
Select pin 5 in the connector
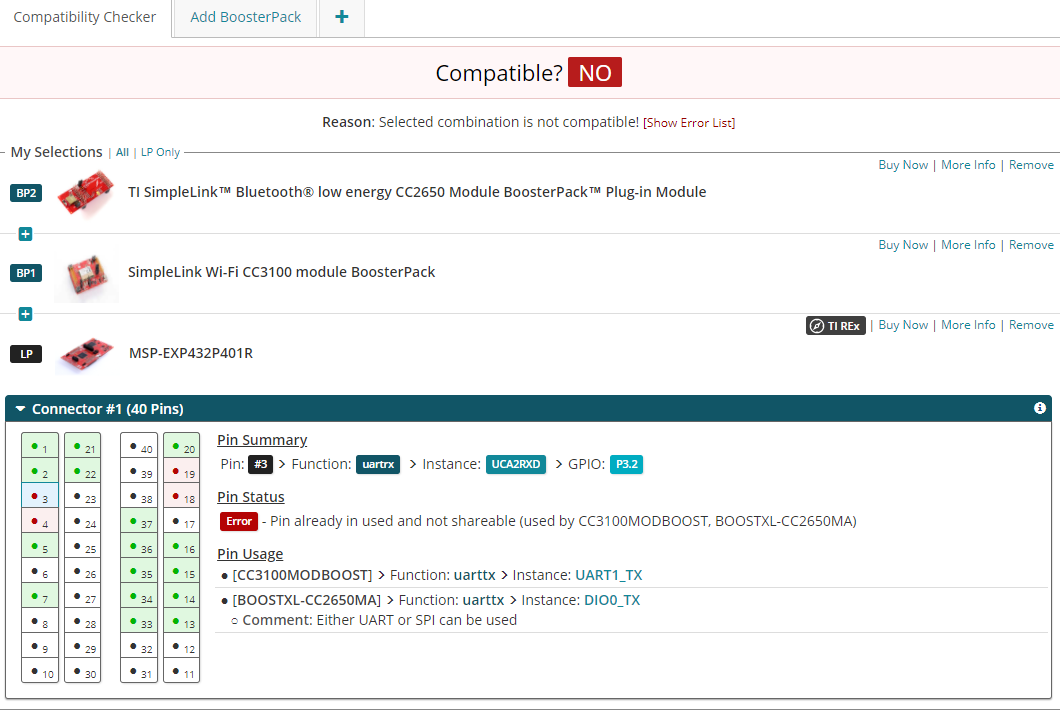pos(40,546)
